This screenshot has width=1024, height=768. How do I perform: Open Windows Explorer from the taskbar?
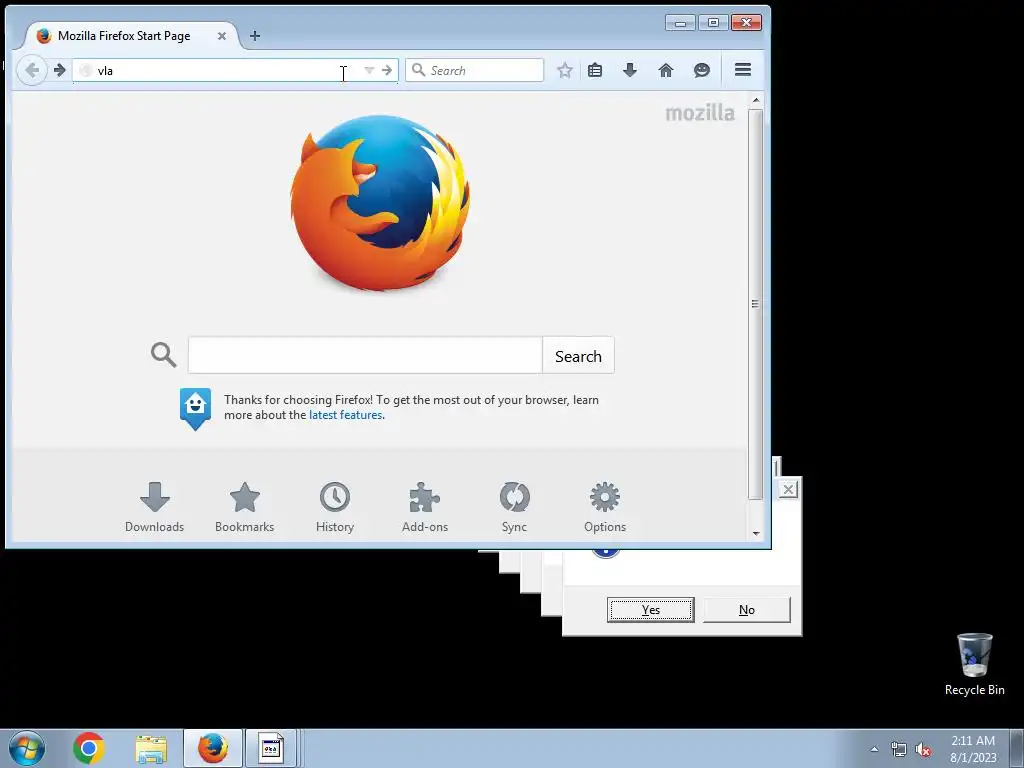[x=151, y=749]
